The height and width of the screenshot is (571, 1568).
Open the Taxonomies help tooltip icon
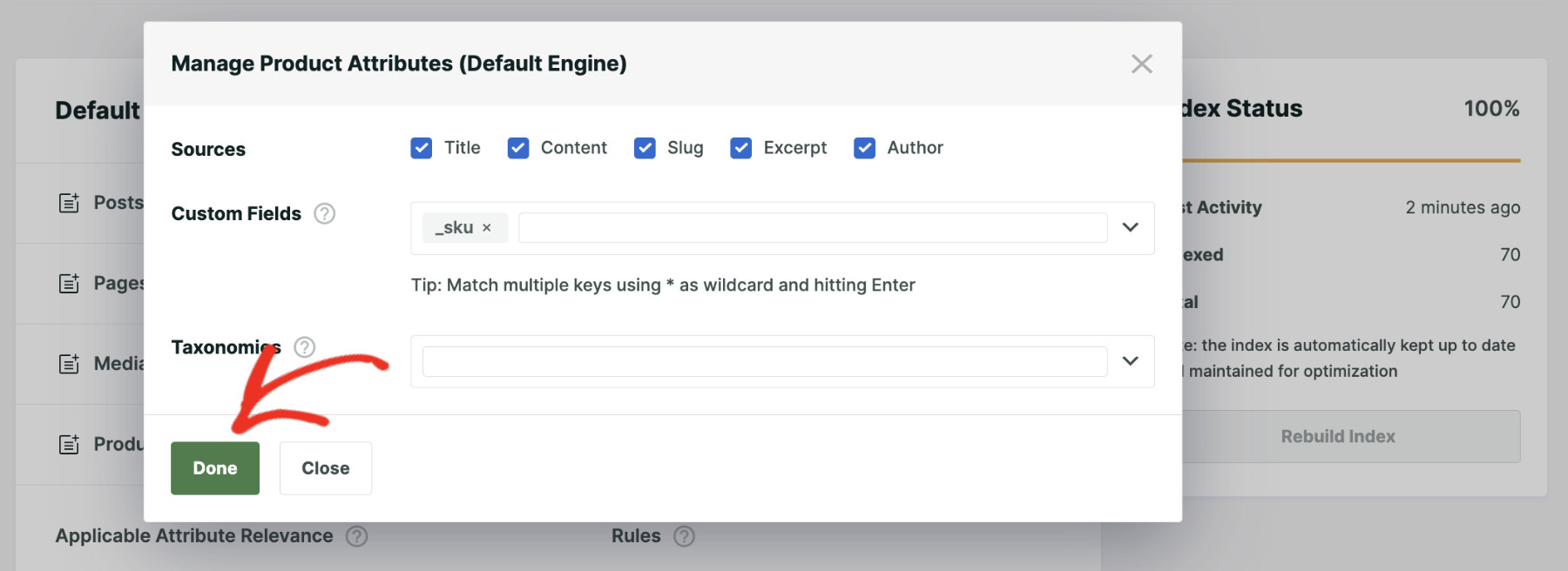pyautogui.click(x=304, y=347)
